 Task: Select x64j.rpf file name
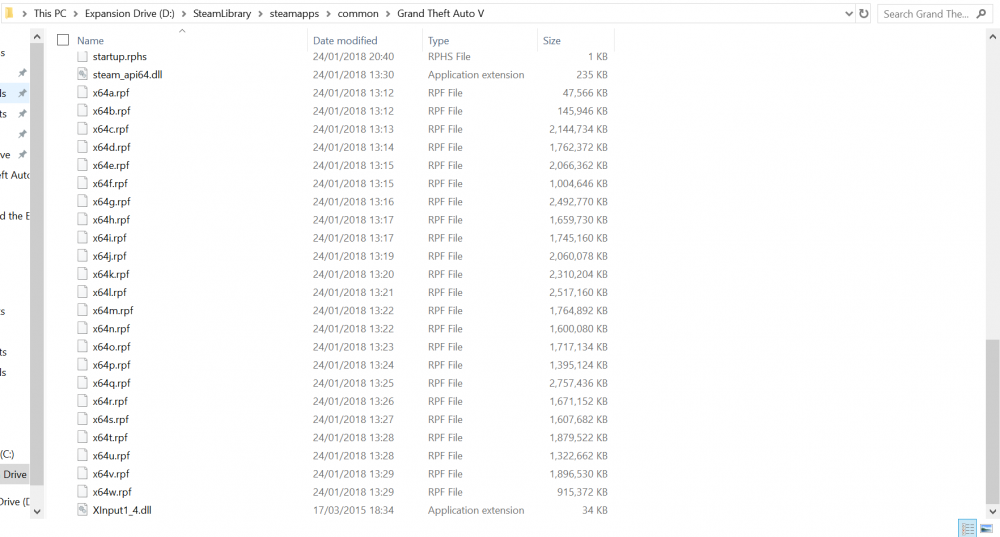[x=110, y=256]
